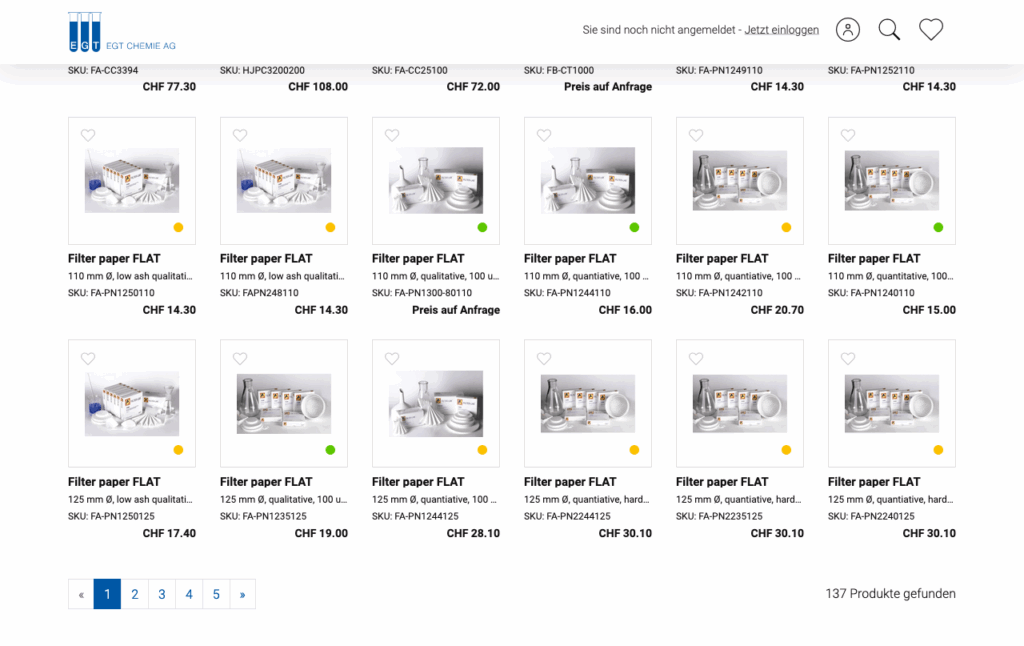The image size is (1024, 646).
Task: Open Filter paper FLAT title for FA-PN1244110
Action: [570, 259]
